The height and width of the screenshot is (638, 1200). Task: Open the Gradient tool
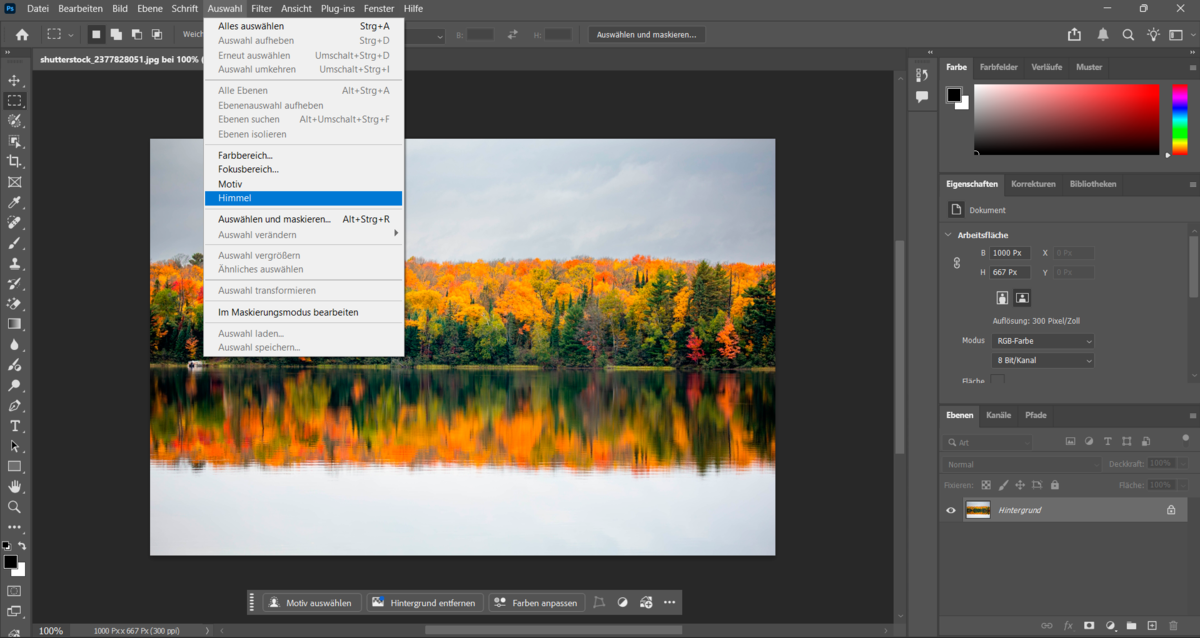pyautogui.click(x=14, y=323)
